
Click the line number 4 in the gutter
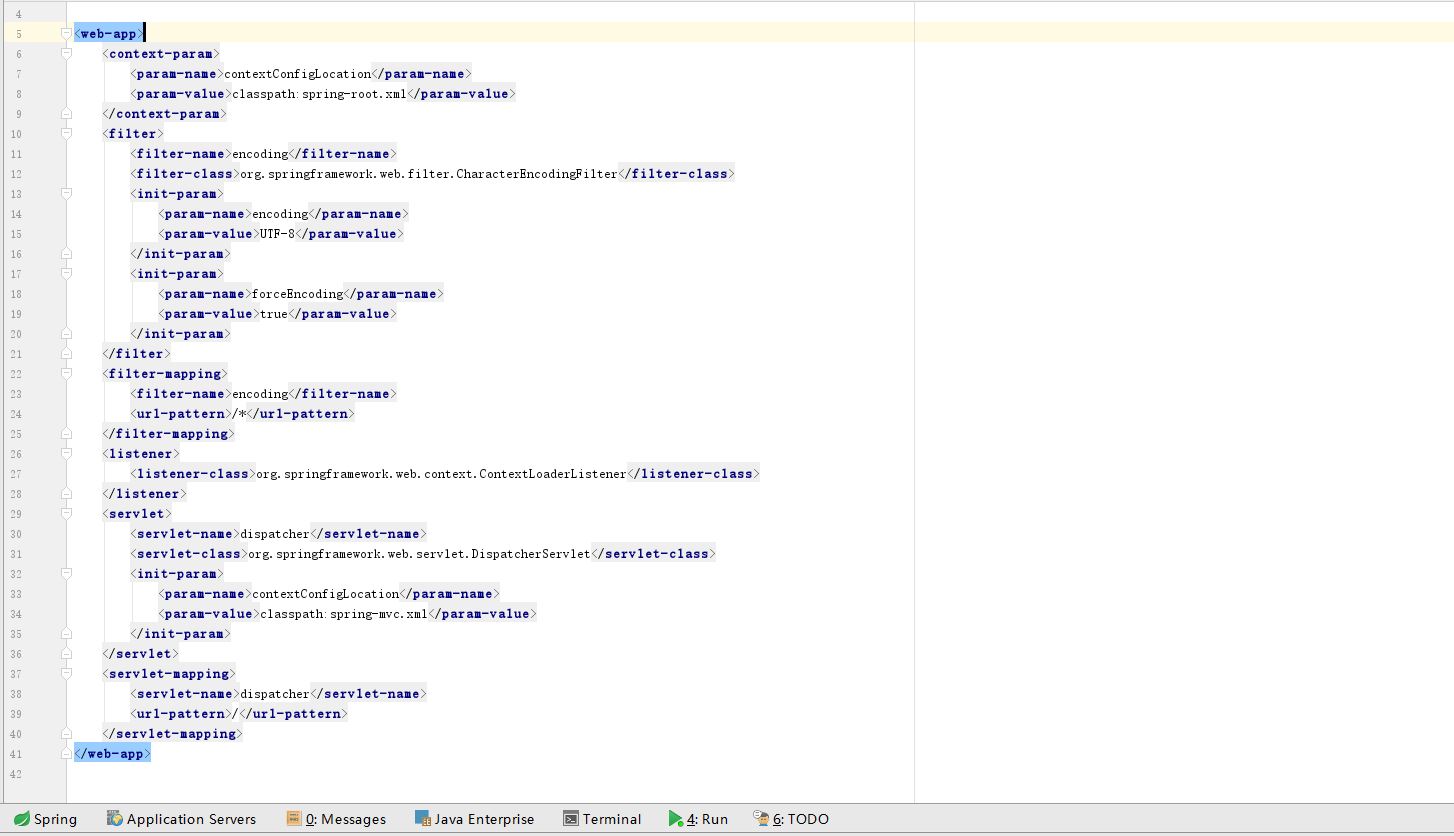(19, 14)
